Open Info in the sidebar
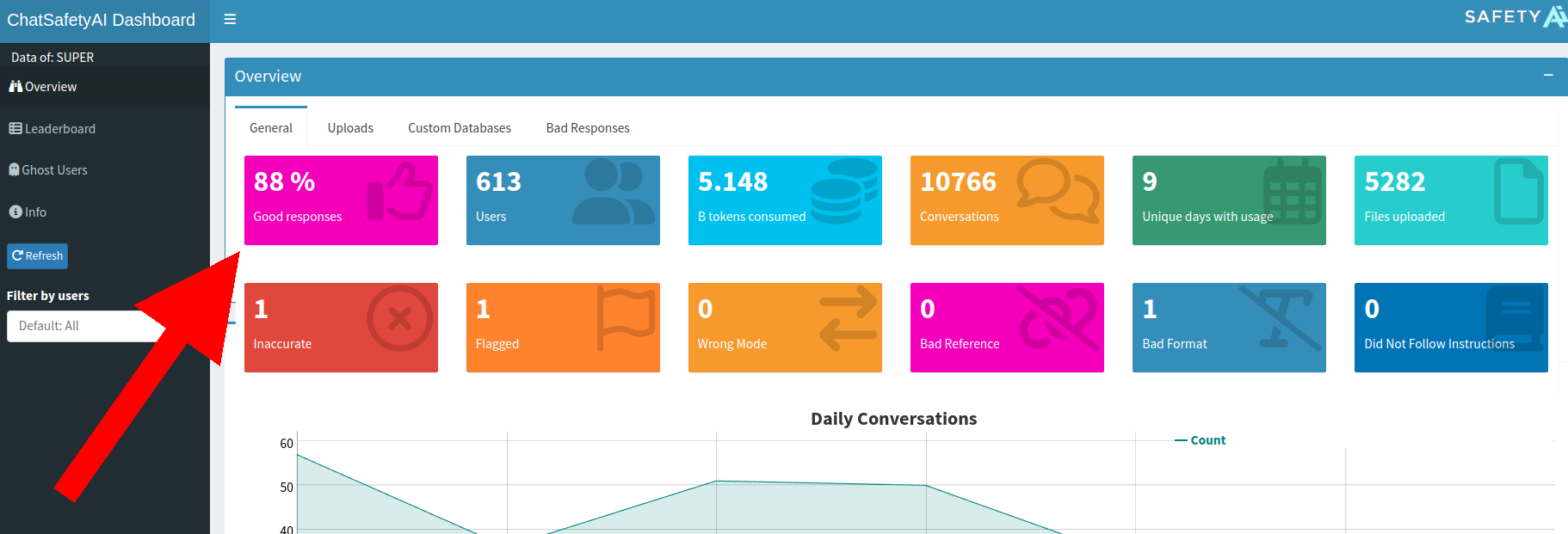Viewport: 1568px width, 534px height. pyautogui.click(x=105, y=212)
